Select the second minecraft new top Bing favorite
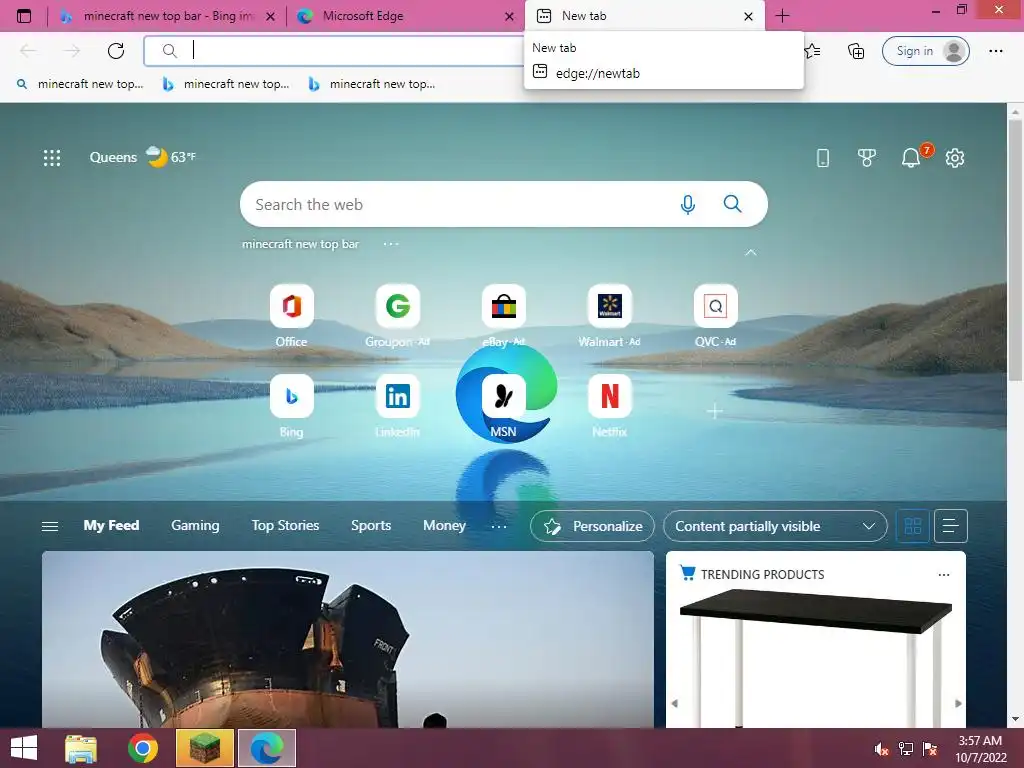The width and height of the screenshot is (1024, 768). point(226,84)
